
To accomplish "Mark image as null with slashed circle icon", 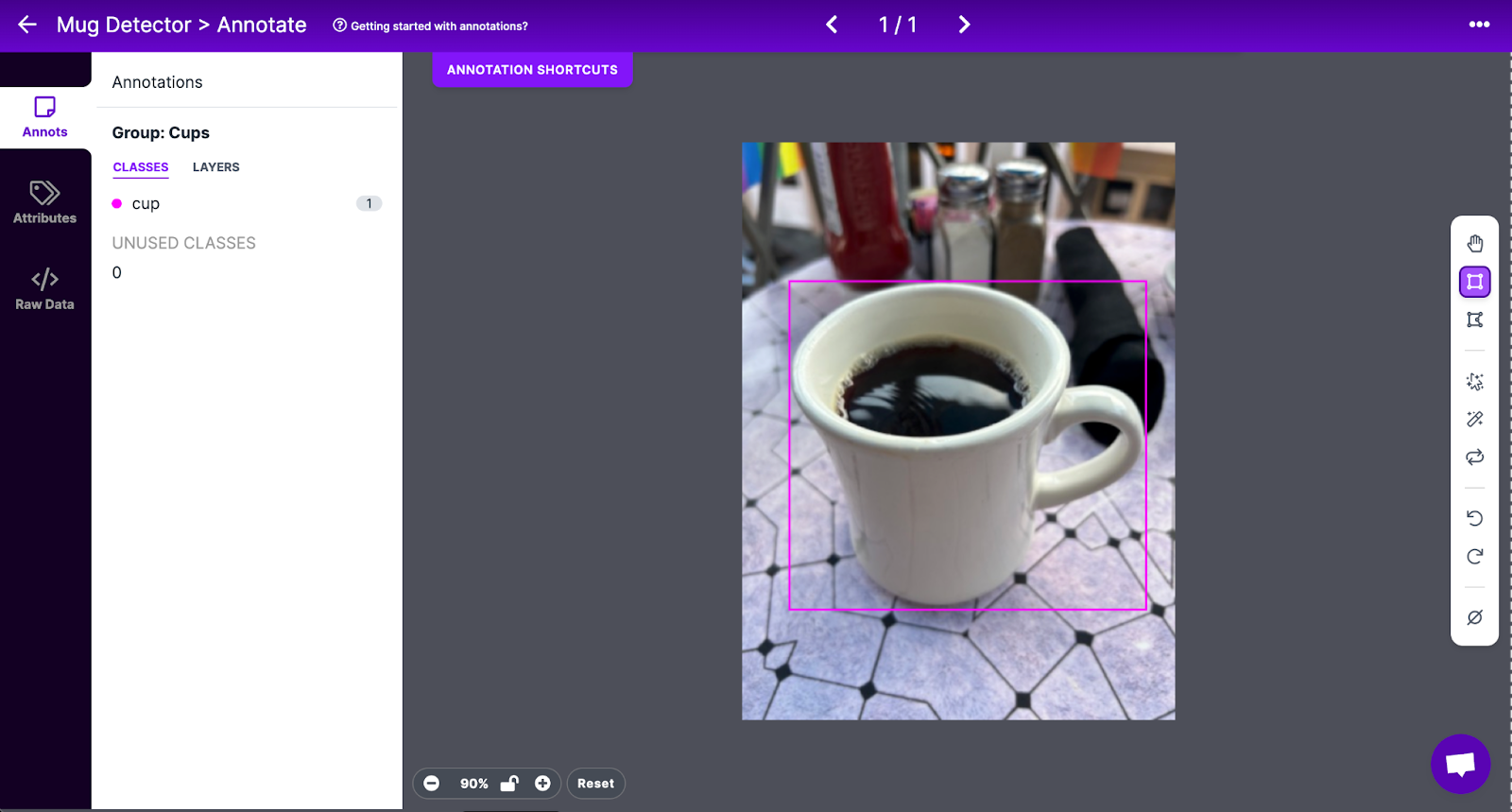I will [1474, 617].
